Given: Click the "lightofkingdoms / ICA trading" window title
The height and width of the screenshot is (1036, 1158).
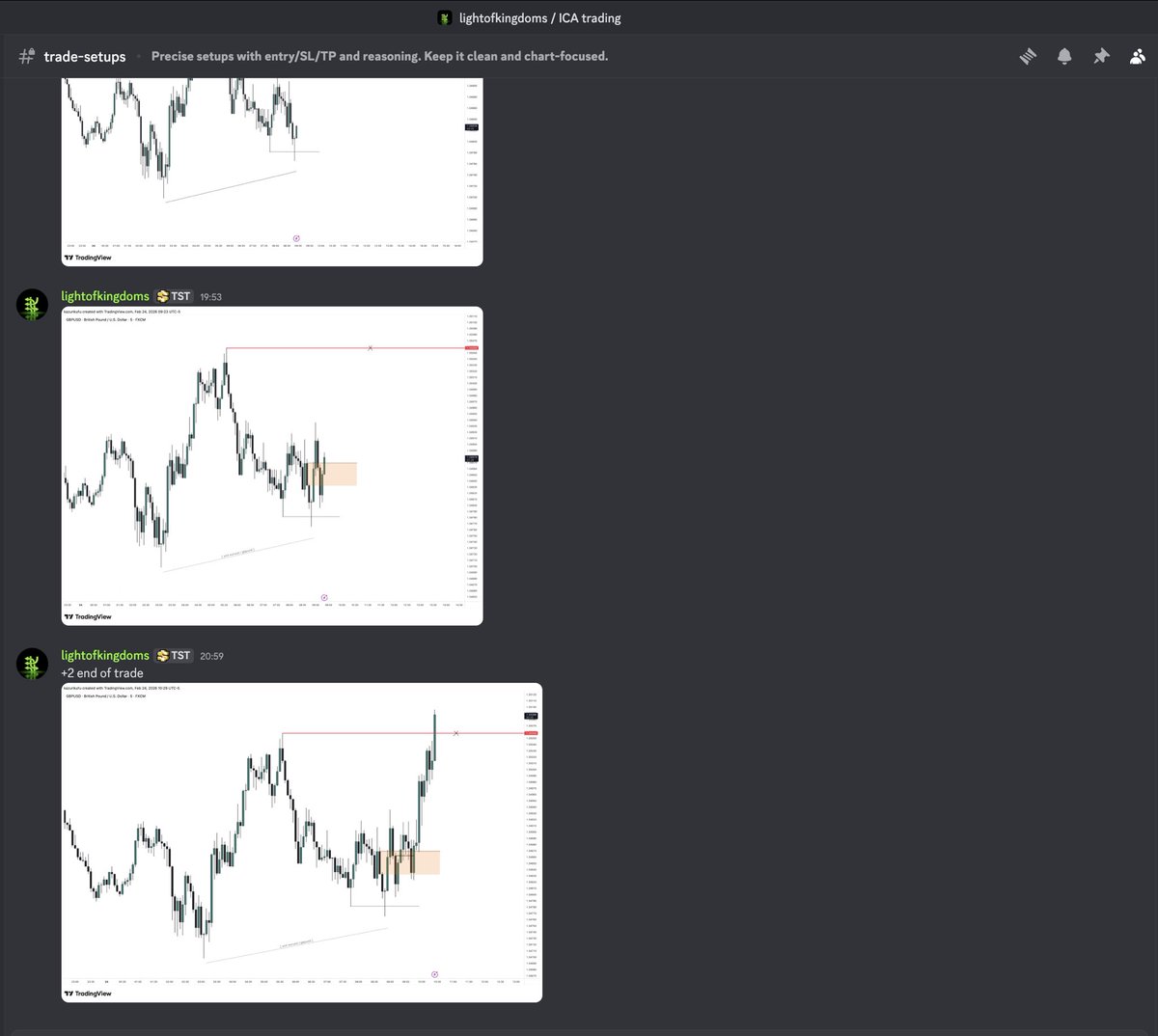Looking at the screenshot, I should click(x=540, y=17).
